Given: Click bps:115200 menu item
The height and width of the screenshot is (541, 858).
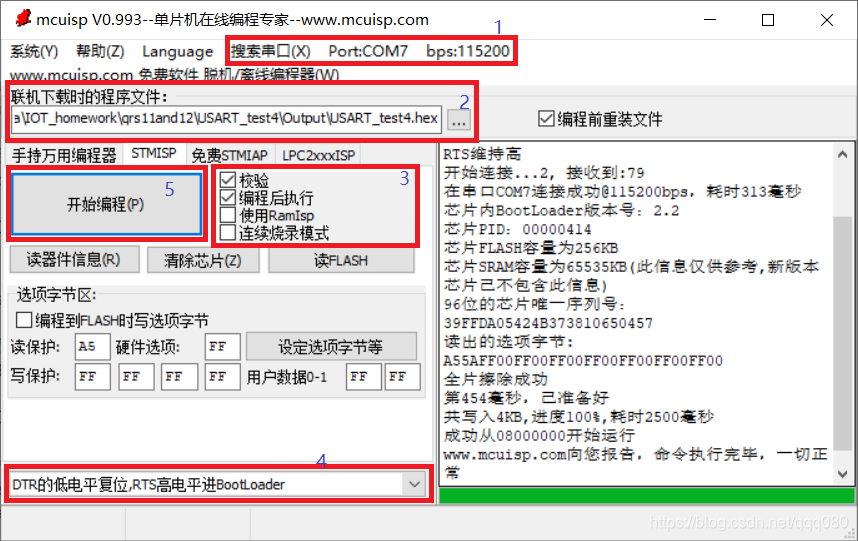Looking at the screenshot, I should click(x=468, y=51).
